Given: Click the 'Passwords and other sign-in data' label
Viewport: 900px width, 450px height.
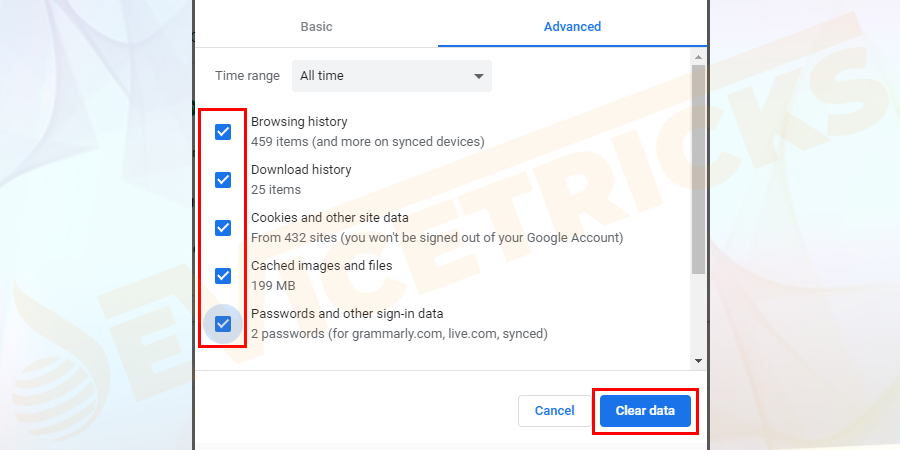Looking at the screenshot, I should click(x=347, y=314).
